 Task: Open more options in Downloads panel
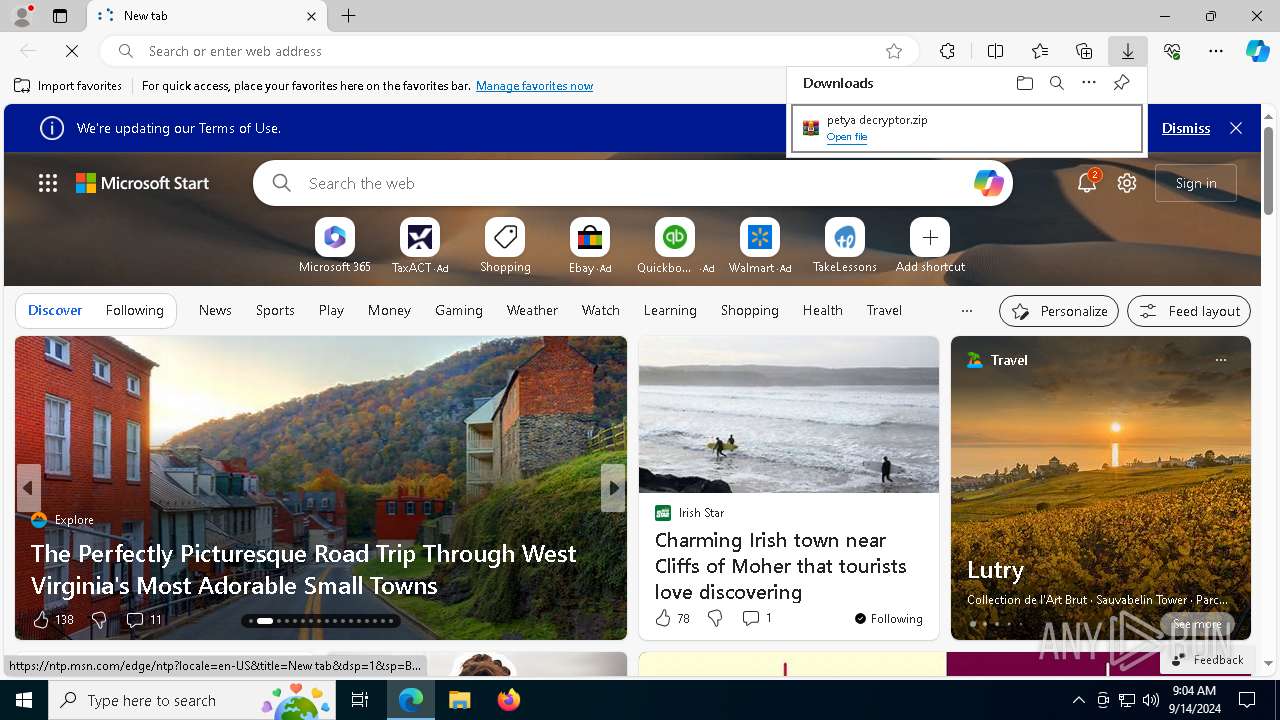(x=1089, y=83)
